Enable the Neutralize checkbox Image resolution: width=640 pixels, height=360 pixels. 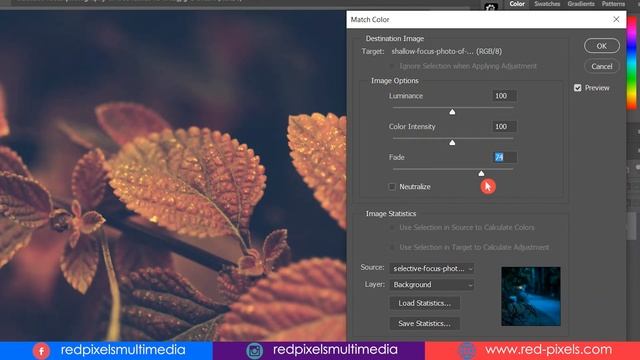392,187
